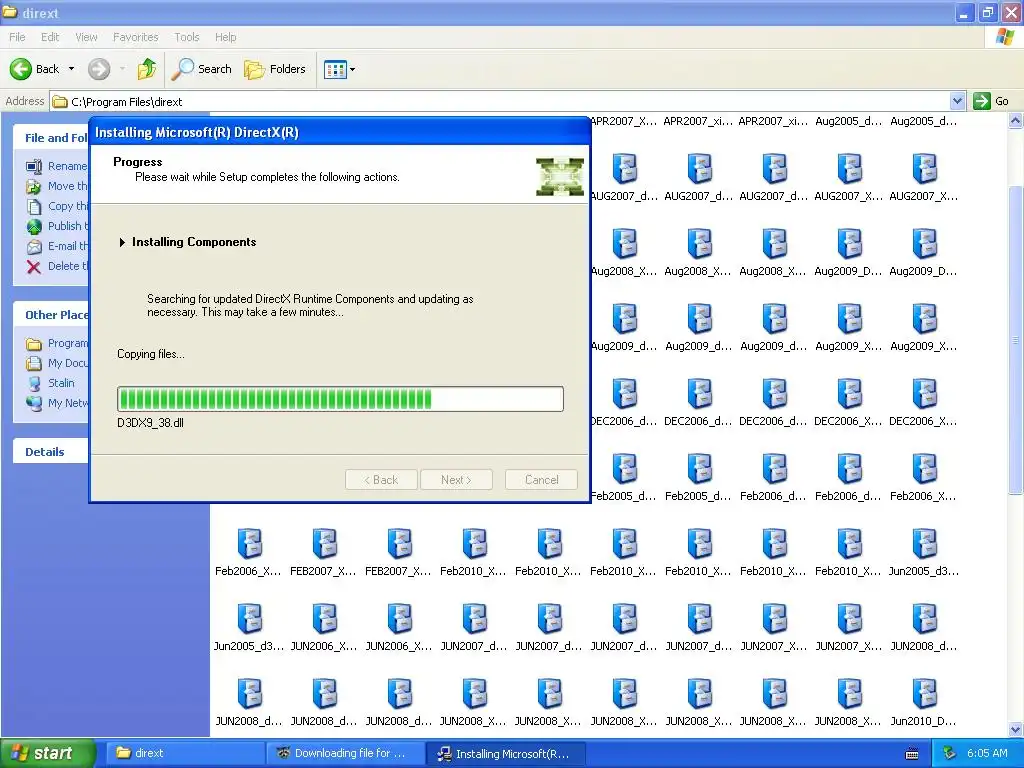Open the Favorites menu
The width and height of the screenshot is (1024, 768).
(x=136, y=37)
